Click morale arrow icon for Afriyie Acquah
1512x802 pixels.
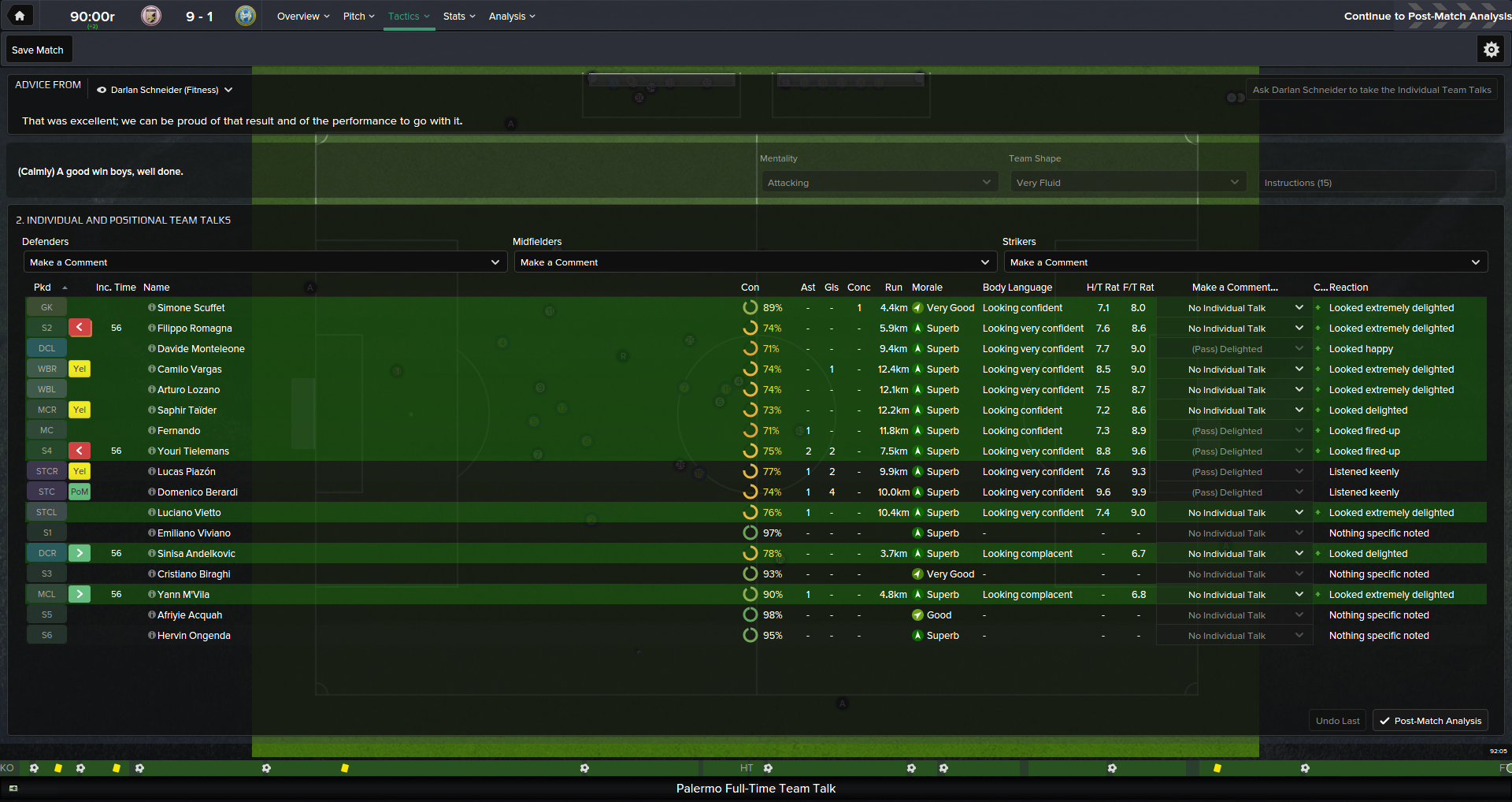917,614
